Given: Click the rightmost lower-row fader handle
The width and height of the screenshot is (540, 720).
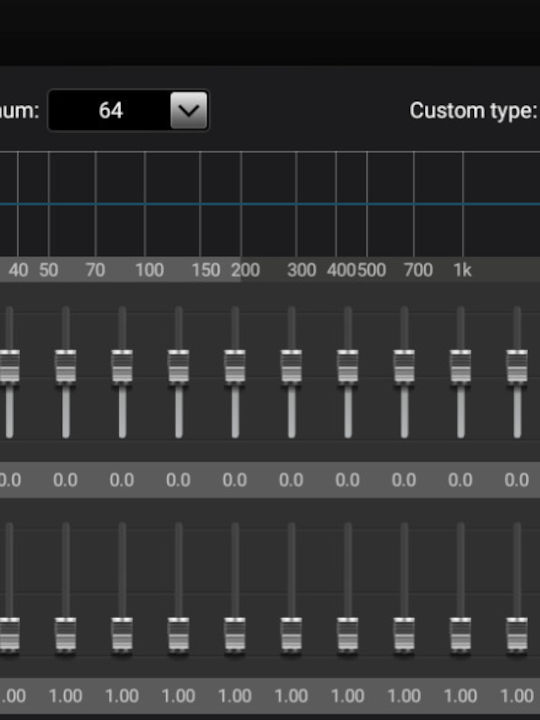Looking at the screenshot, I should 517,634.
